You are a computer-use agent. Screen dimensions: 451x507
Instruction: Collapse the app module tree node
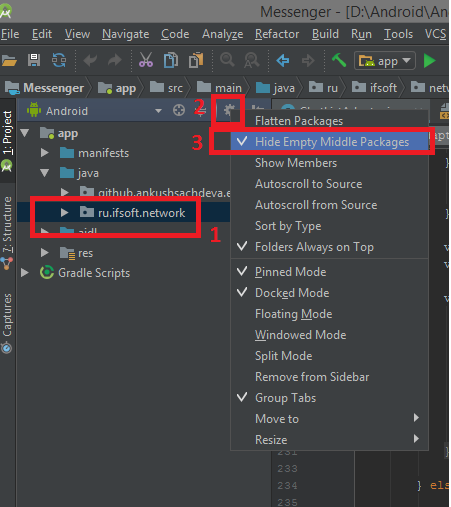25,133
